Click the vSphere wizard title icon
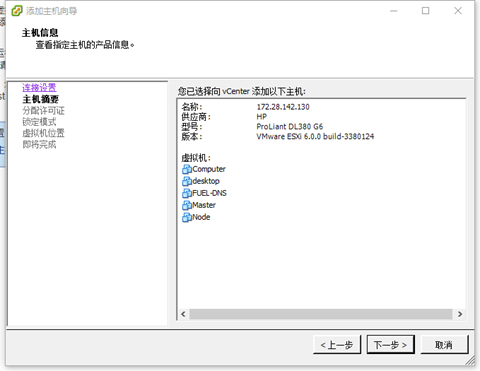 click(17, 11)
